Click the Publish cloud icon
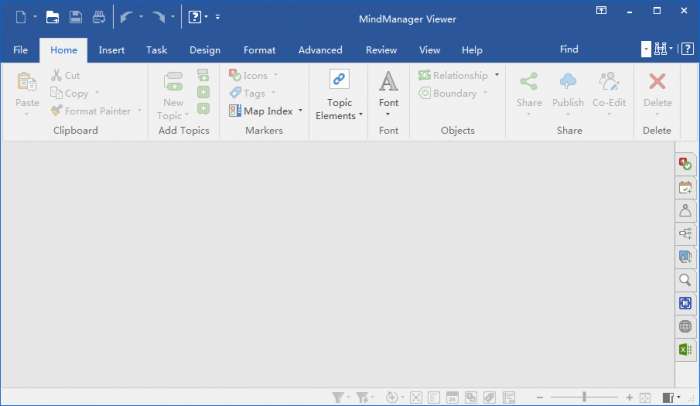Viewport: 700px width, 406px height. 568,81
